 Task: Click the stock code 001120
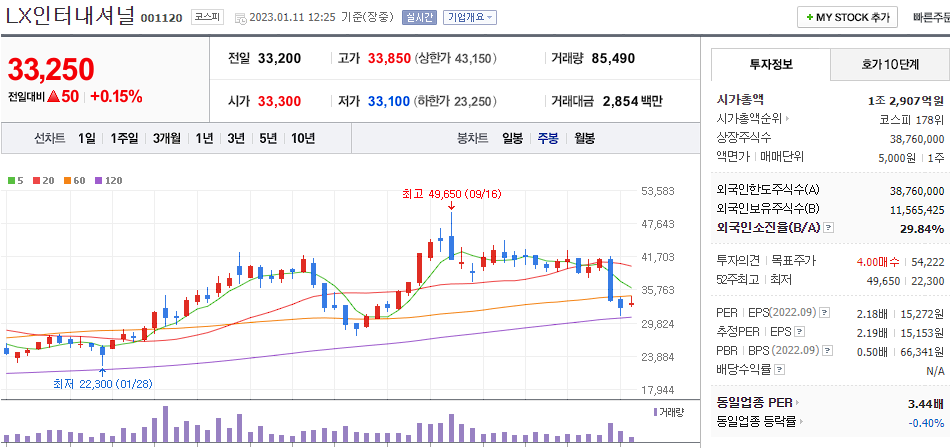pos(161,18)
